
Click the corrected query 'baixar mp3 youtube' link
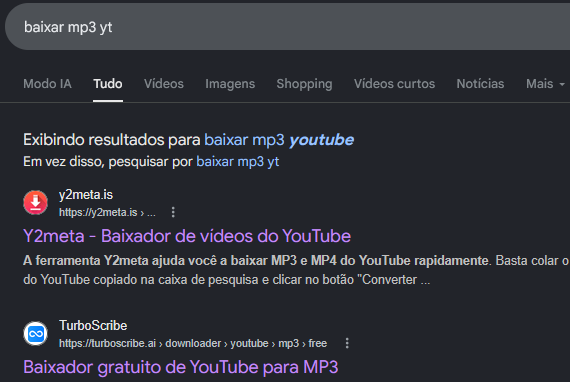pyautogui.click(x=279, y=140)
